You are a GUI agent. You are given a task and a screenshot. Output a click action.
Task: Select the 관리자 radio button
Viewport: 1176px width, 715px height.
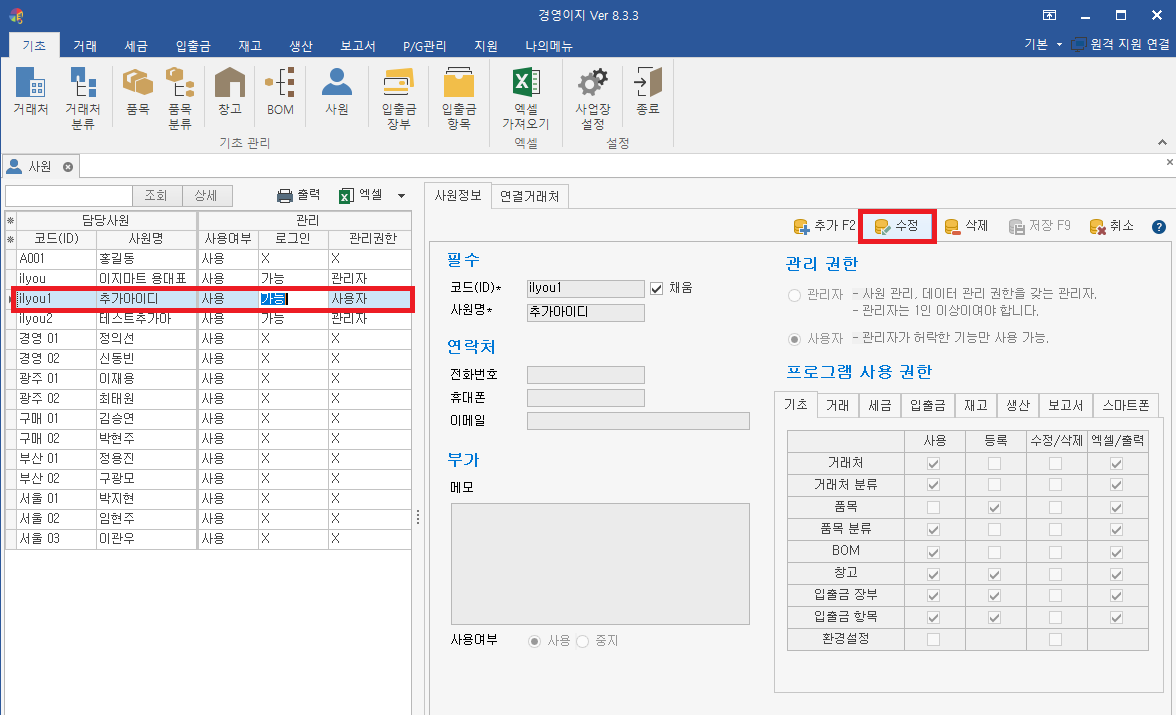(x=795, y=294)
